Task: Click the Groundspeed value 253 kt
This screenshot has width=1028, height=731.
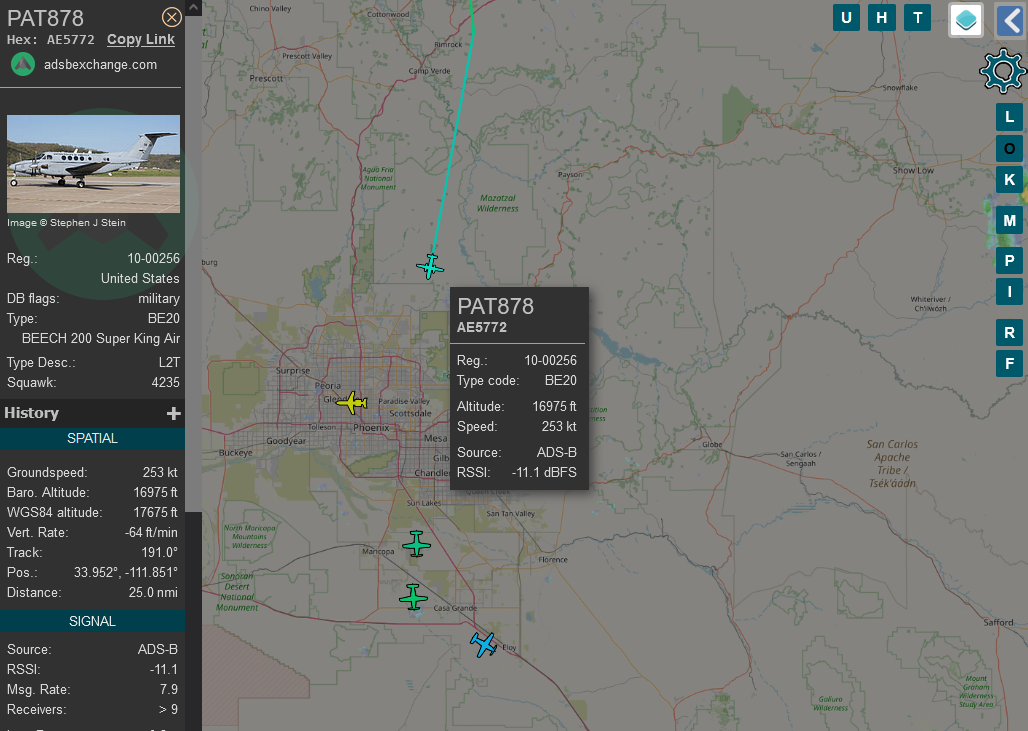Action: click(160, 473)
